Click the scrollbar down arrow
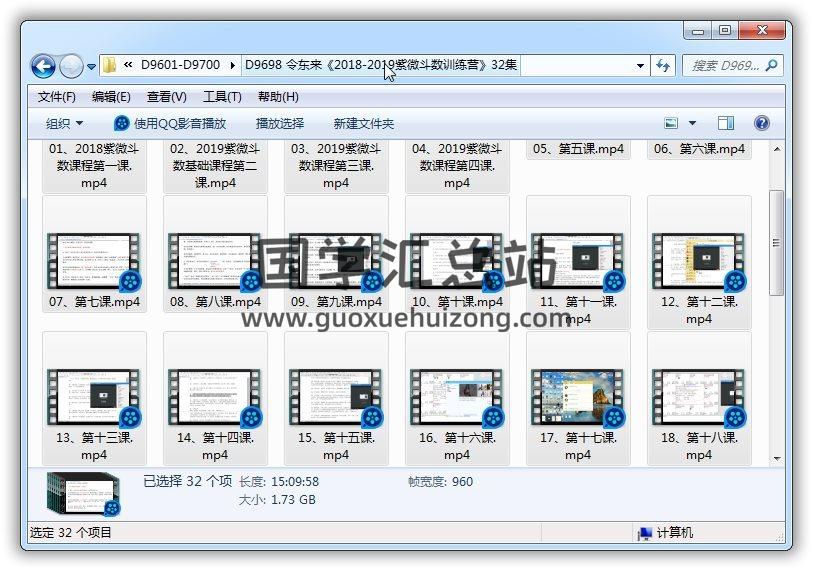The image size is (813, 571). 777,458
